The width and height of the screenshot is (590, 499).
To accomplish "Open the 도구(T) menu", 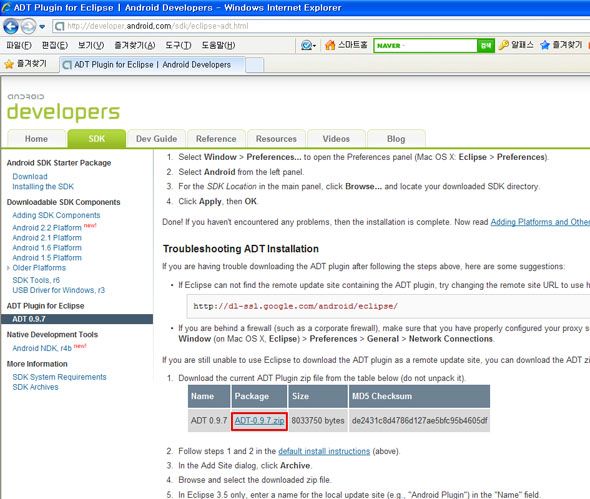I will tap(178, 46).
